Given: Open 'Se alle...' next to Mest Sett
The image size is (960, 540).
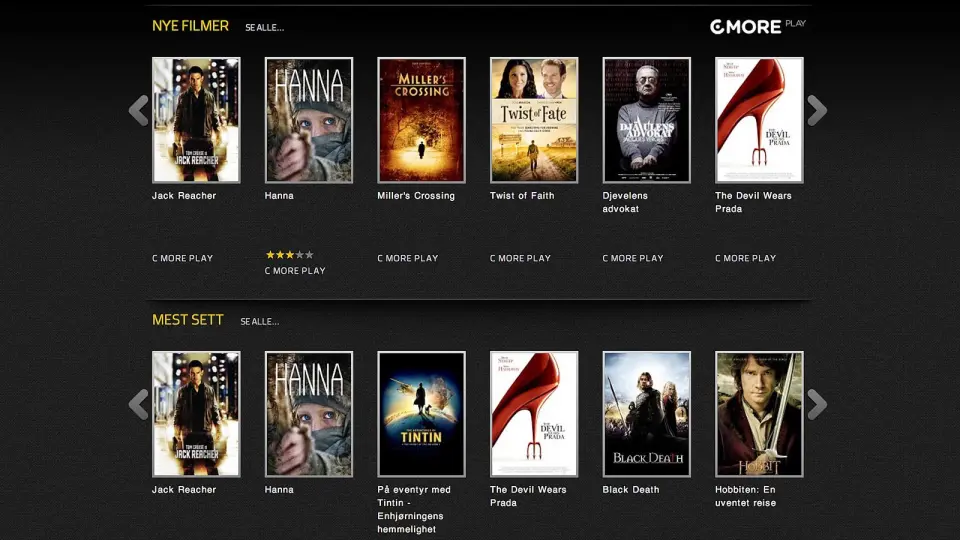Looking at the screenshot, I should [x=260, y=321].
